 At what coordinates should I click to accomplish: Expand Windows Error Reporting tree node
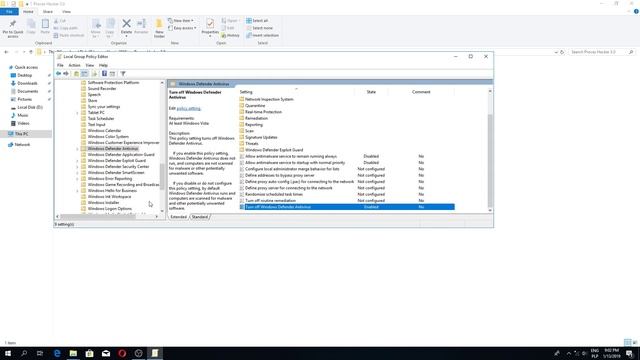(x=77, y=179)
